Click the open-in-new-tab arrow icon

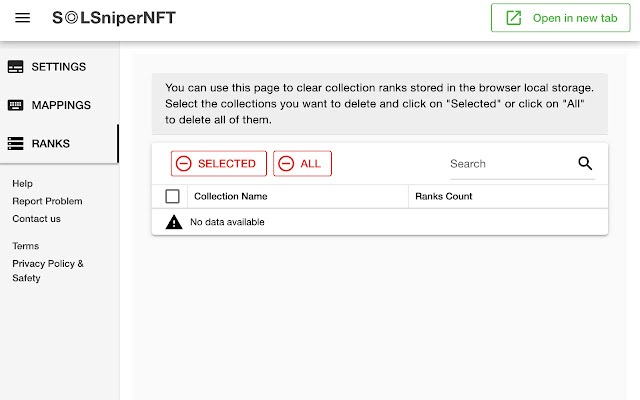click(514, 18)
